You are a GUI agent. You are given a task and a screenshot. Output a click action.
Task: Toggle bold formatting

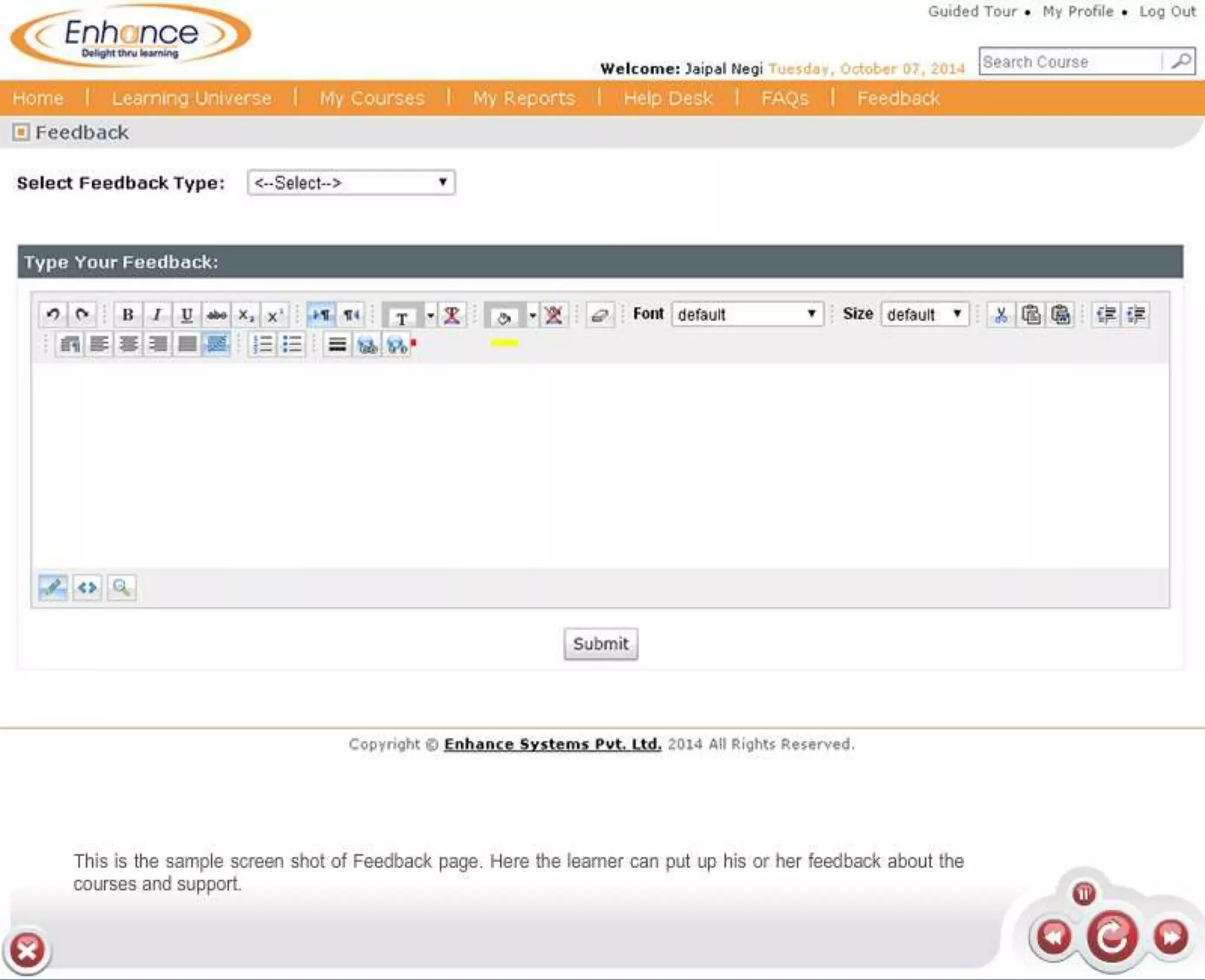click(x=128, y=315)
